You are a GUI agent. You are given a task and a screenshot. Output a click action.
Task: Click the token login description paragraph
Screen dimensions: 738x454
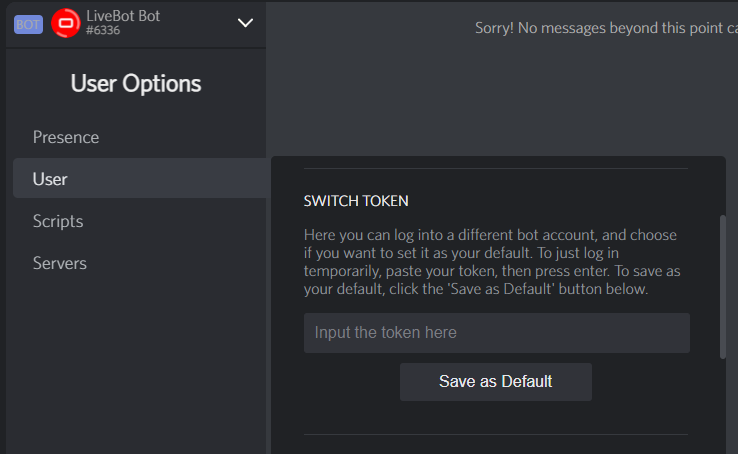click(x=494, y=262)
